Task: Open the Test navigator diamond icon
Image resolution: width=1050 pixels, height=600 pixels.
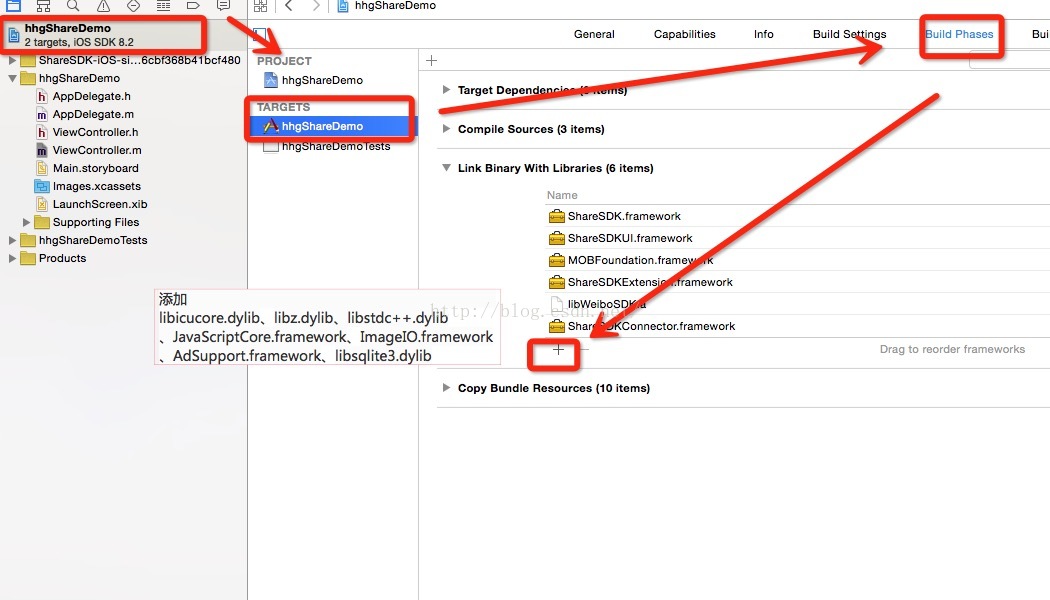Action: tap(133, 5)
